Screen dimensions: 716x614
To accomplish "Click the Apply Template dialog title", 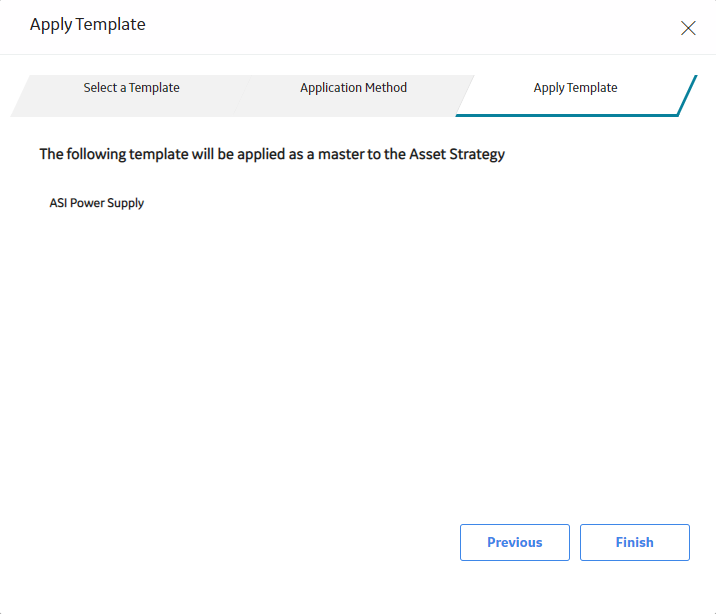I will (x=88, y=25).
